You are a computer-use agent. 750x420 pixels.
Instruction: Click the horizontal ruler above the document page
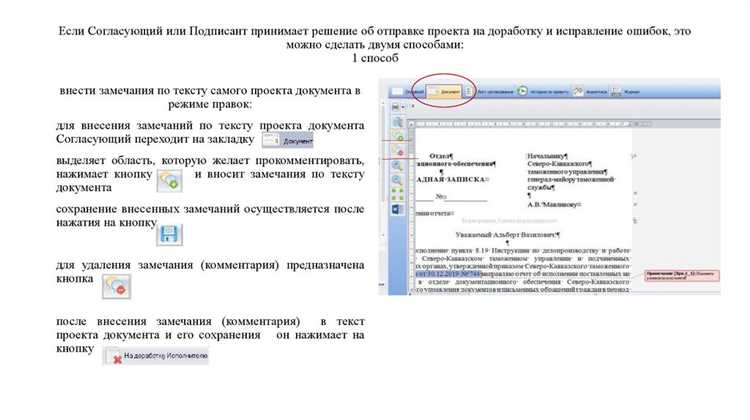coord(526,124)
